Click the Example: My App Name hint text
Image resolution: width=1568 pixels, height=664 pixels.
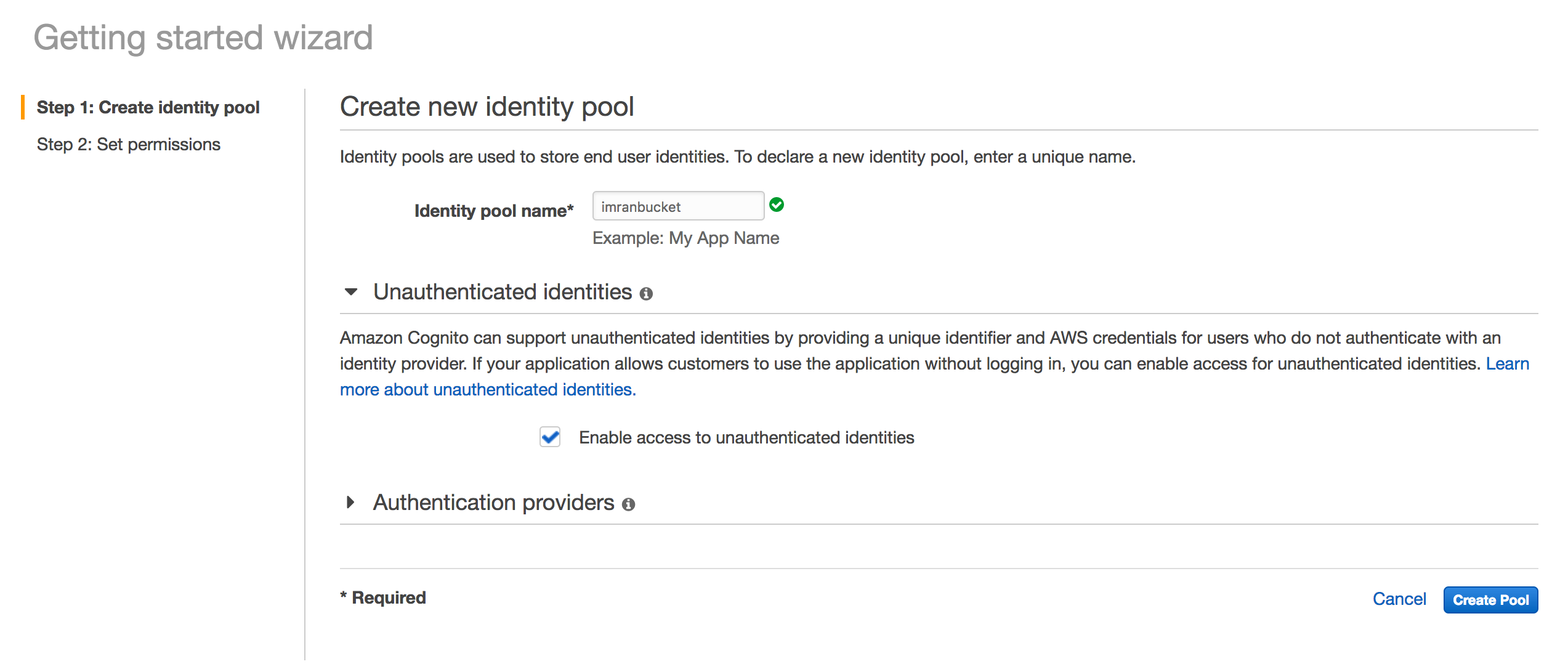[685, 238]
